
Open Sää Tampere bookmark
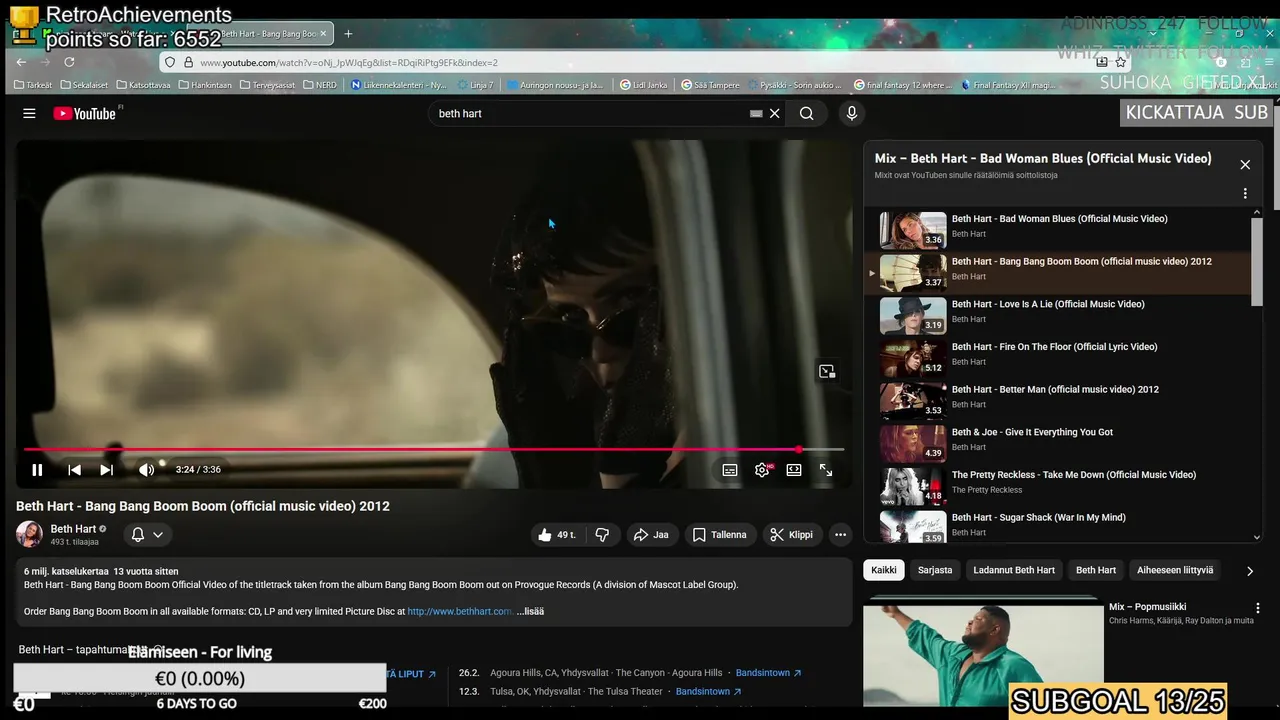click(710, 85)
